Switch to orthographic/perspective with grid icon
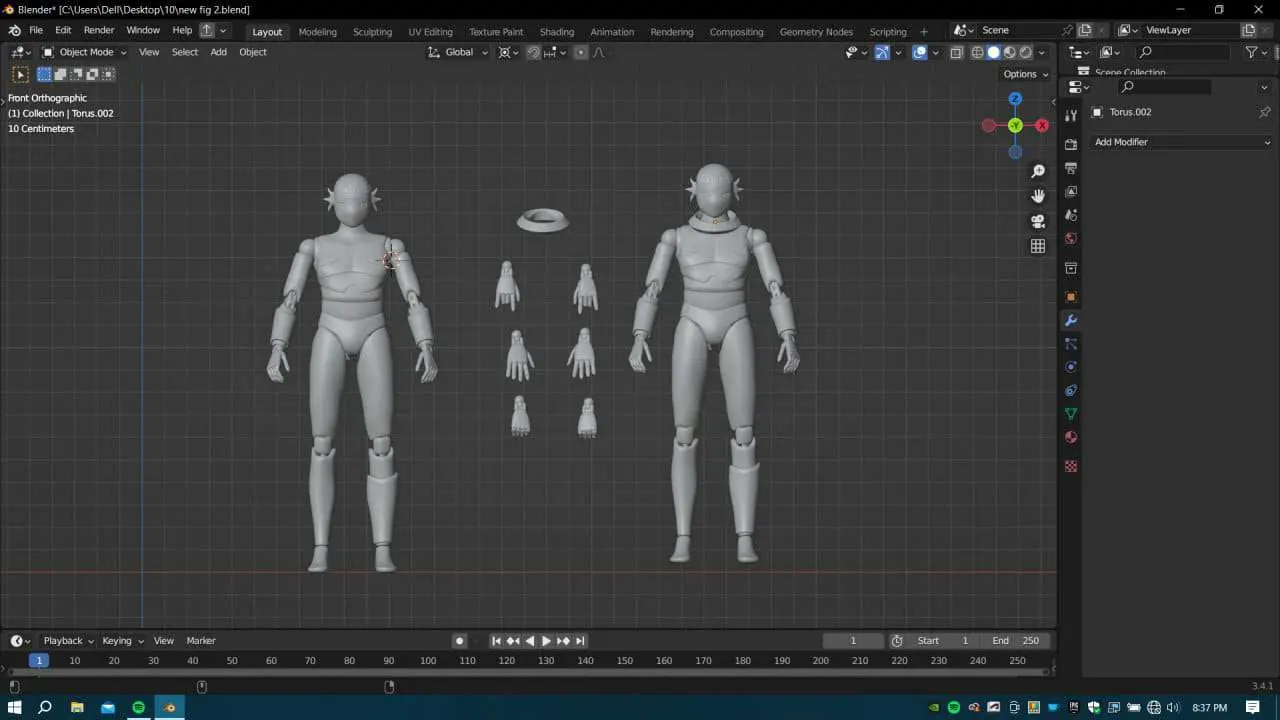The width and height of the screenshot is (1280, 720). 1038,246
